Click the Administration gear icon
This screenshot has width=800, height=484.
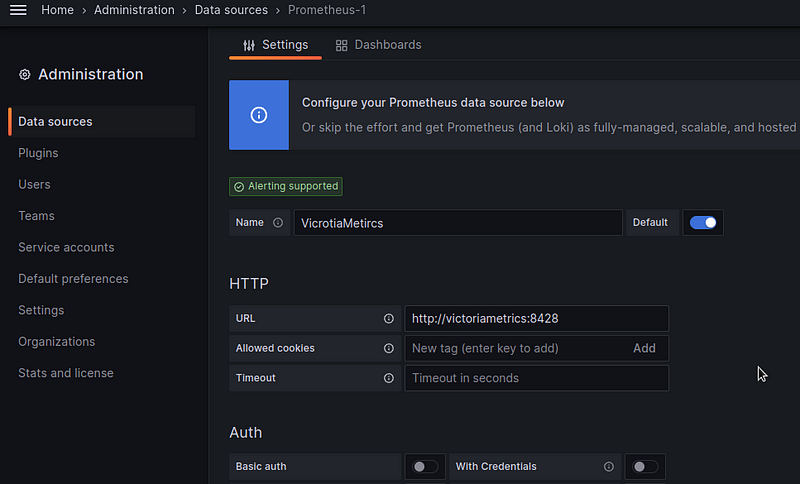click(x=24, y=74)
